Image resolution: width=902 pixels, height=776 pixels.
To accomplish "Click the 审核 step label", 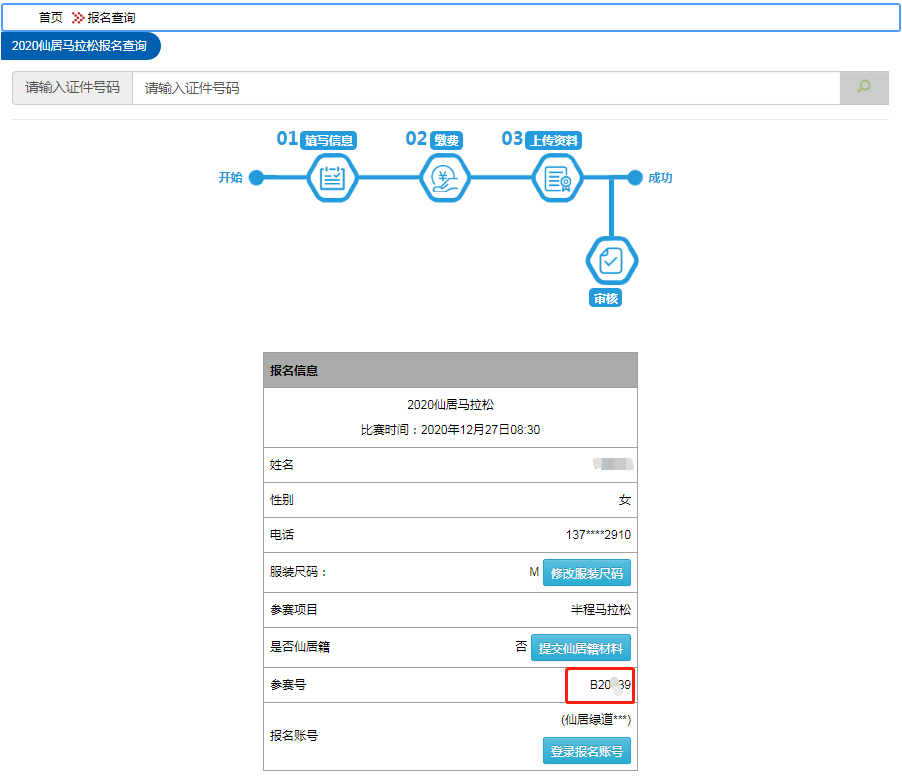I will click(606, 298).
